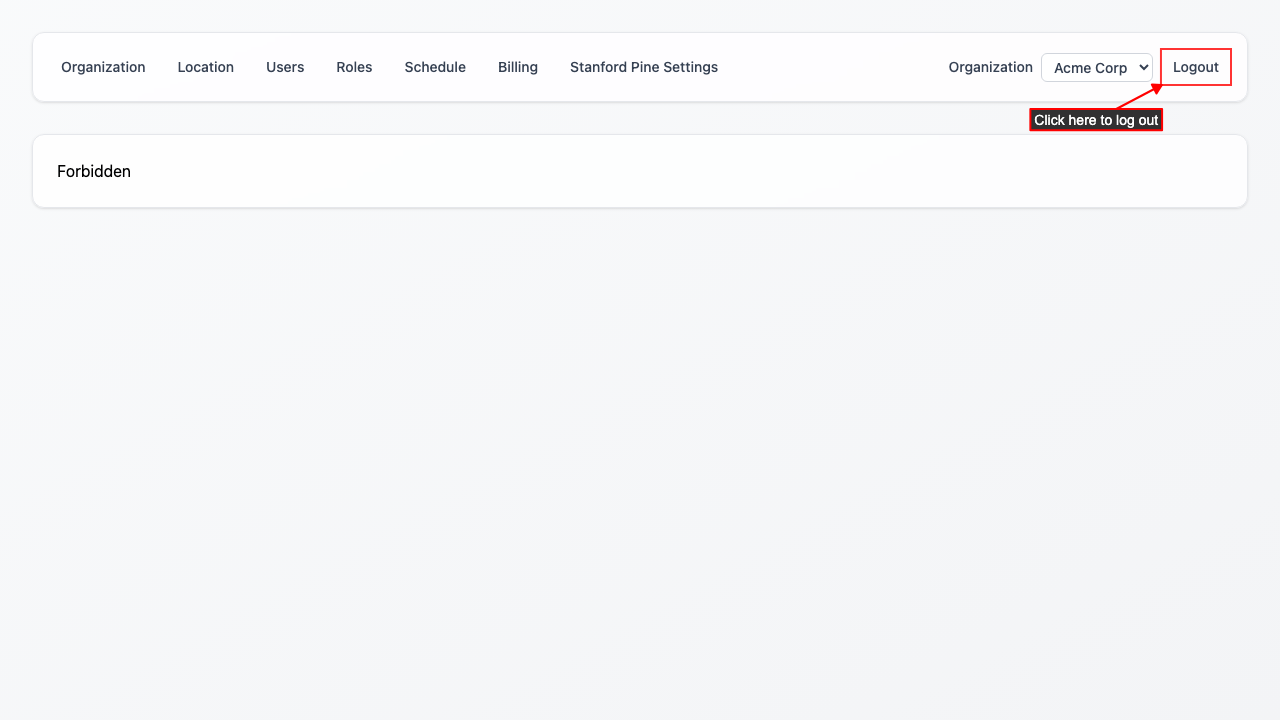View the Billing section
This screenshot has height=720, width=1280.
click(x=517, y=67)
